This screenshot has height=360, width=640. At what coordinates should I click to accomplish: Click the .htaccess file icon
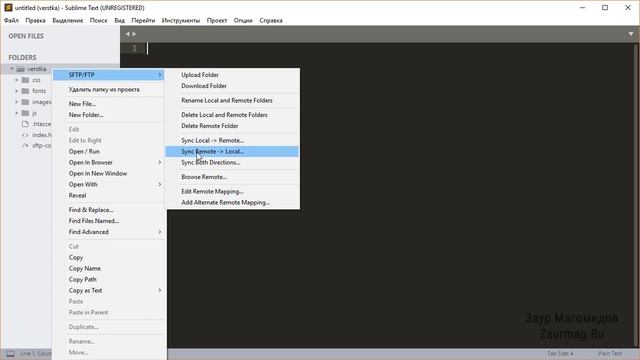point(25,124)
